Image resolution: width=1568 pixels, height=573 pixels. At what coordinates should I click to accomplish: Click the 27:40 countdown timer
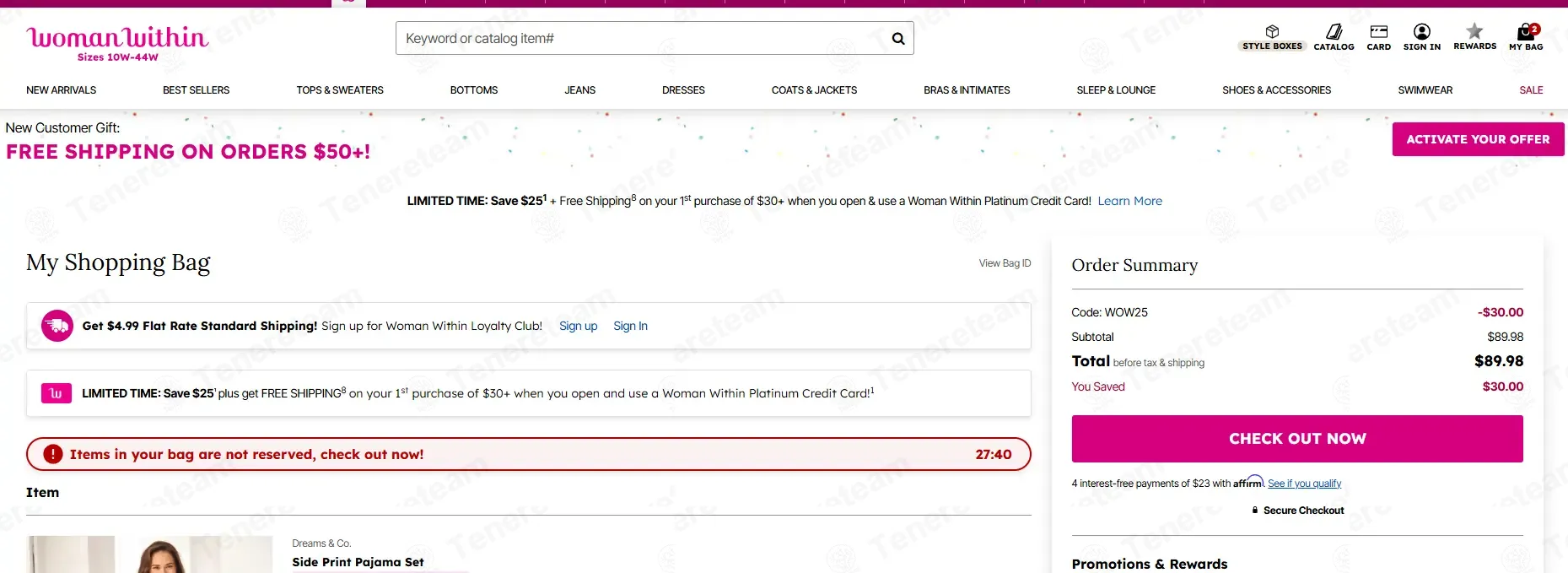point(994,454)
